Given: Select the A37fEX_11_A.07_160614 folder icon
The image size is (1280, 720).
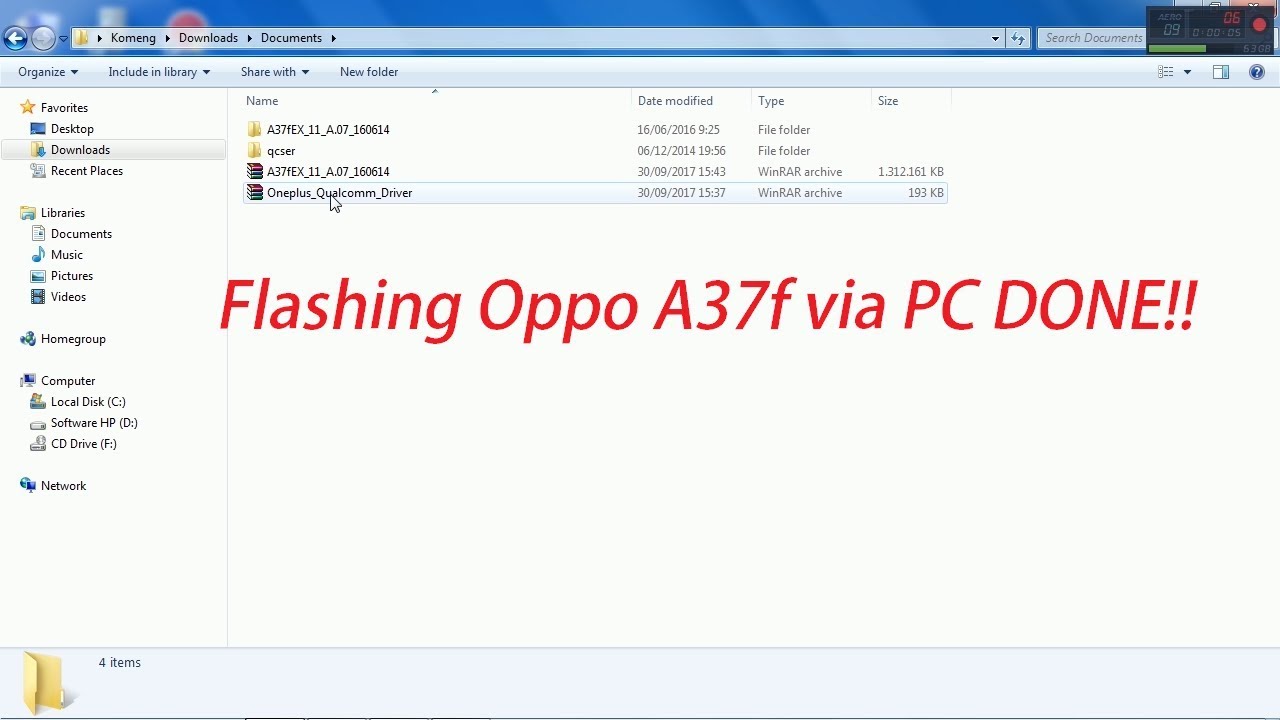Looking at the screenshot, I should (254, 130).
